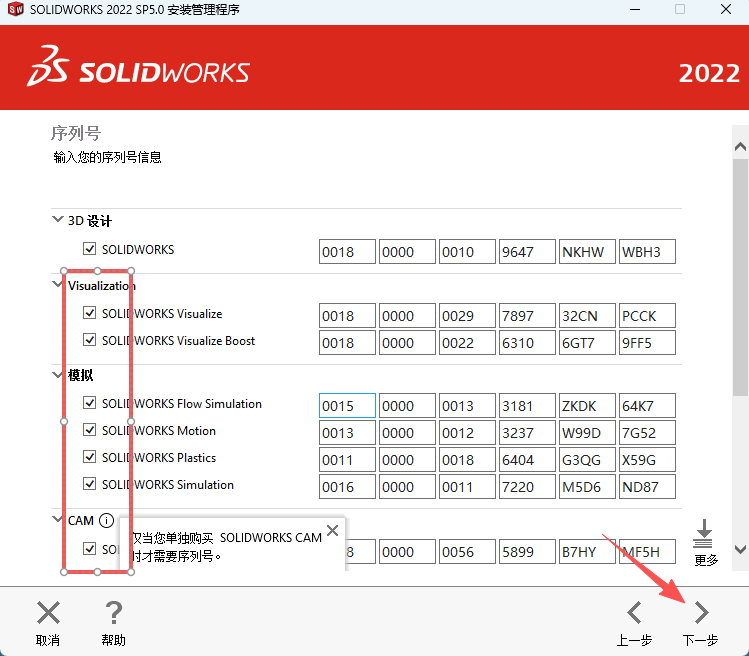Go to previous step with the left arrow

click(x=634, y=613)
